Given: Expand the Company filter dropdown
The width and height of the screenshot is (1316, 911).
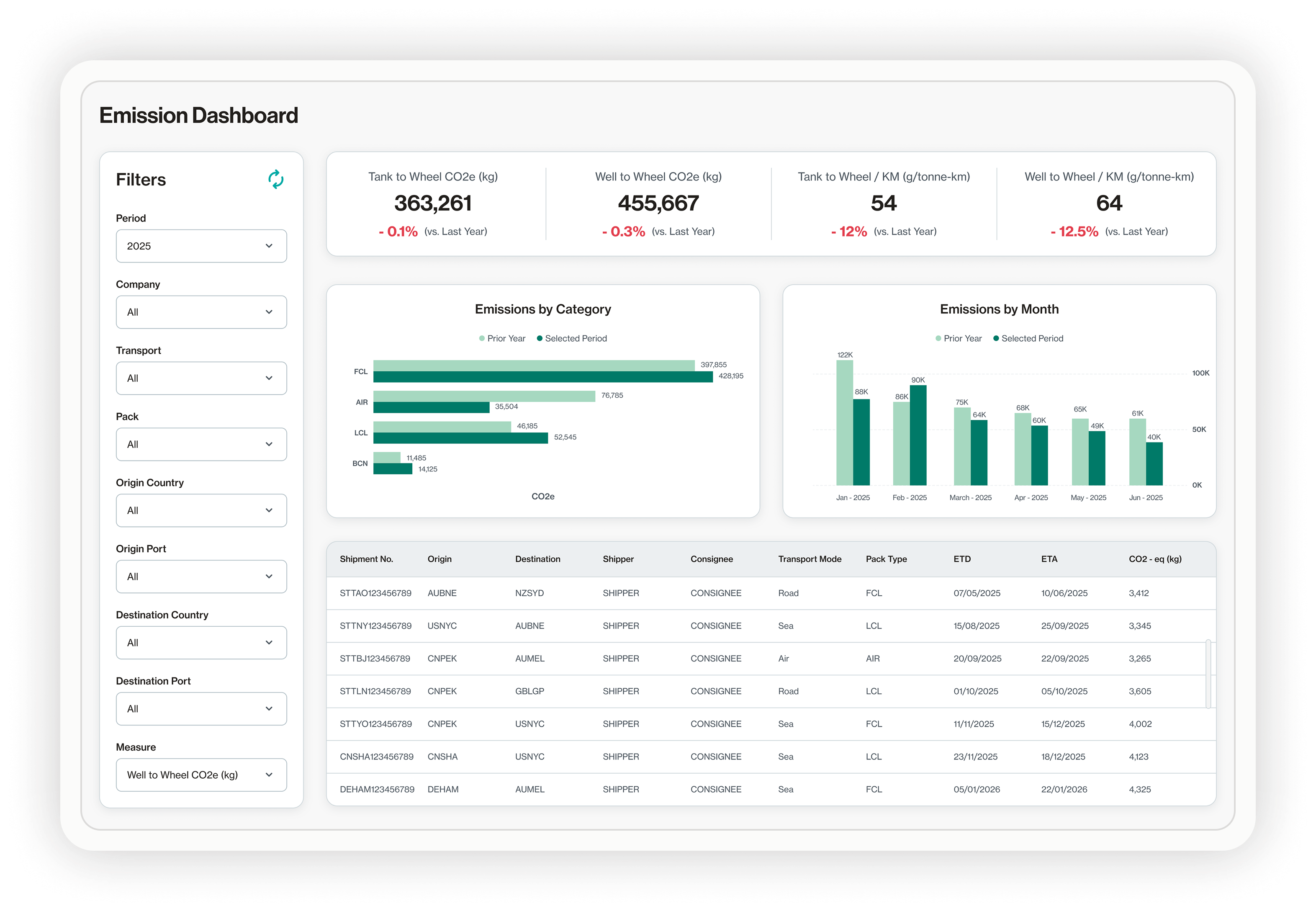Looking at the screenshot, I should pos(201,312).
